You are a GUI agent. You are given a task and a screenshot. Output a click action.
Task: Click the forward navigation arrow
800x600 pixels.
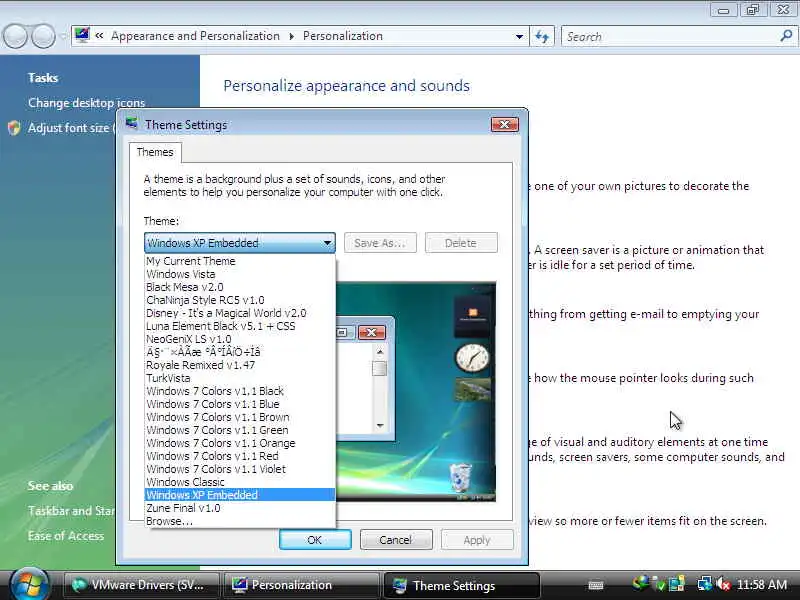[44, 36]
